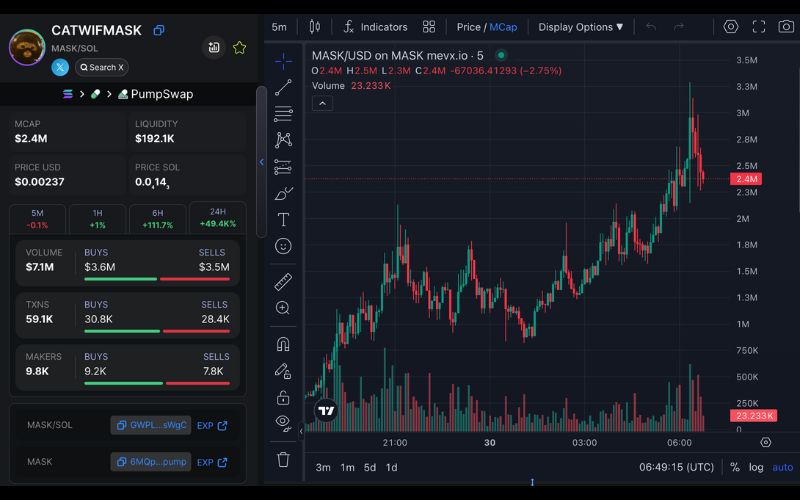Select the 24H timeframe stats tab

coord(218,218)
